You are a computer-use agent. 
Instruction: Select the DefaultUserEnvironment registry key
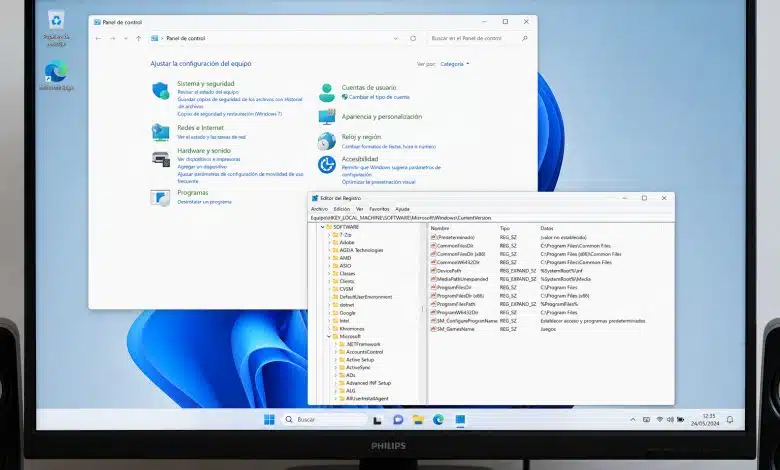pos(366,297)
